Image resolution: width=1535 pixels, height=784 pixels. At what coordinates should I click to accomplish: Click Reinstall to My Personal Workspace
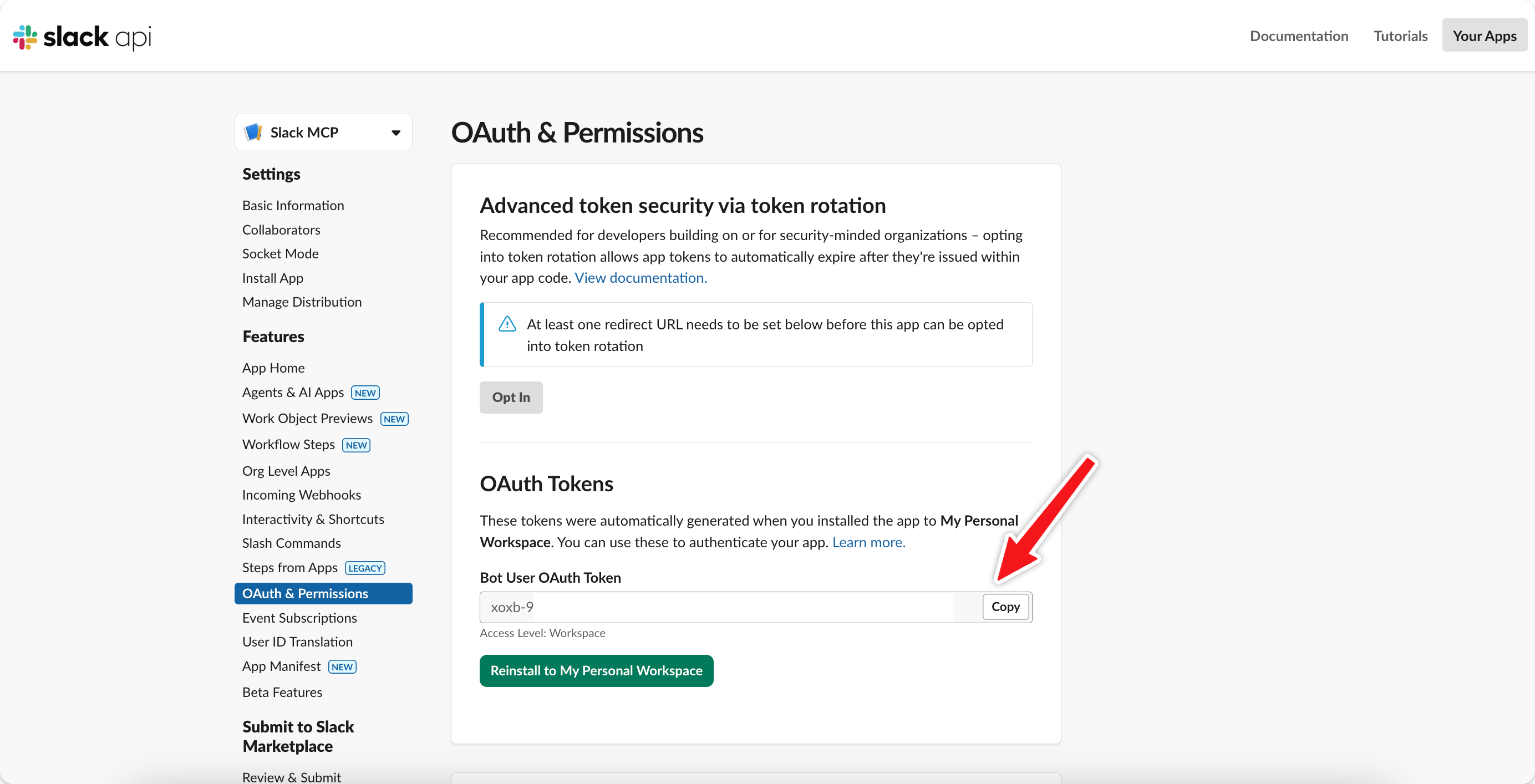[x=596, y=671]
